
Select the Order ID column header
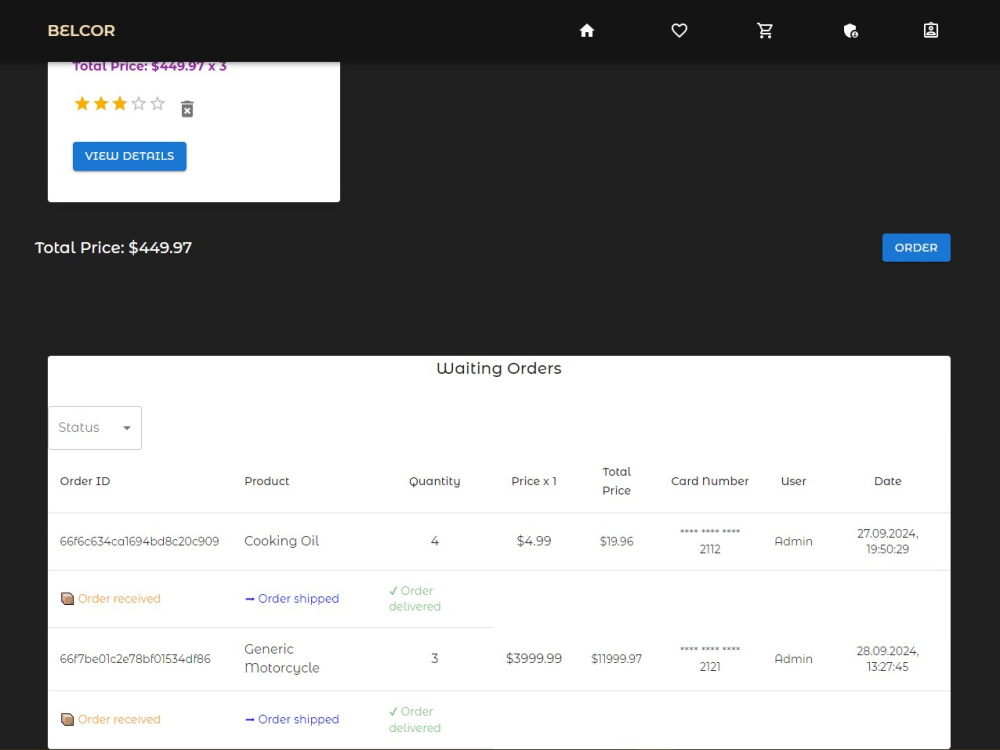pos(85,481)
